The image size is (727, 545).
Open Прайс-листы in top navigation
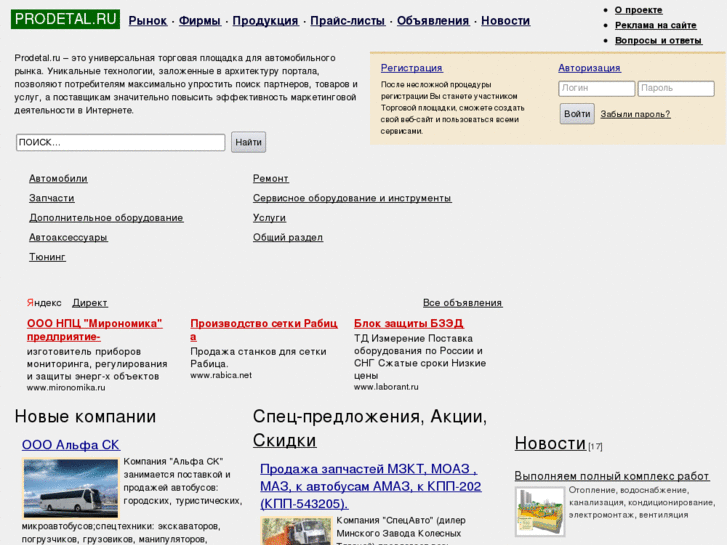[348, 21]
